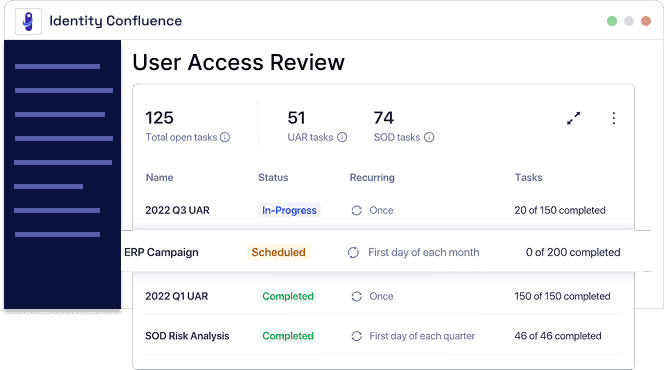Screen dimensions: 664x370
Task: Click the recurring icon on 2022 Q1 UAR row
Action: click(357, 296)
